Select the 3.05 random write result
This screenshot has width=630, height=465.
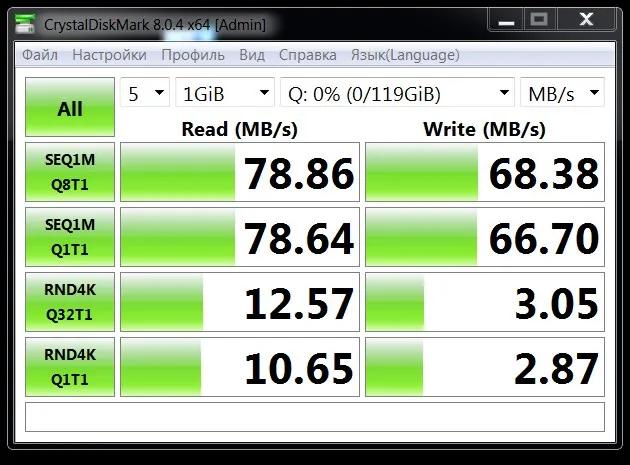click(x=485, y=302)
